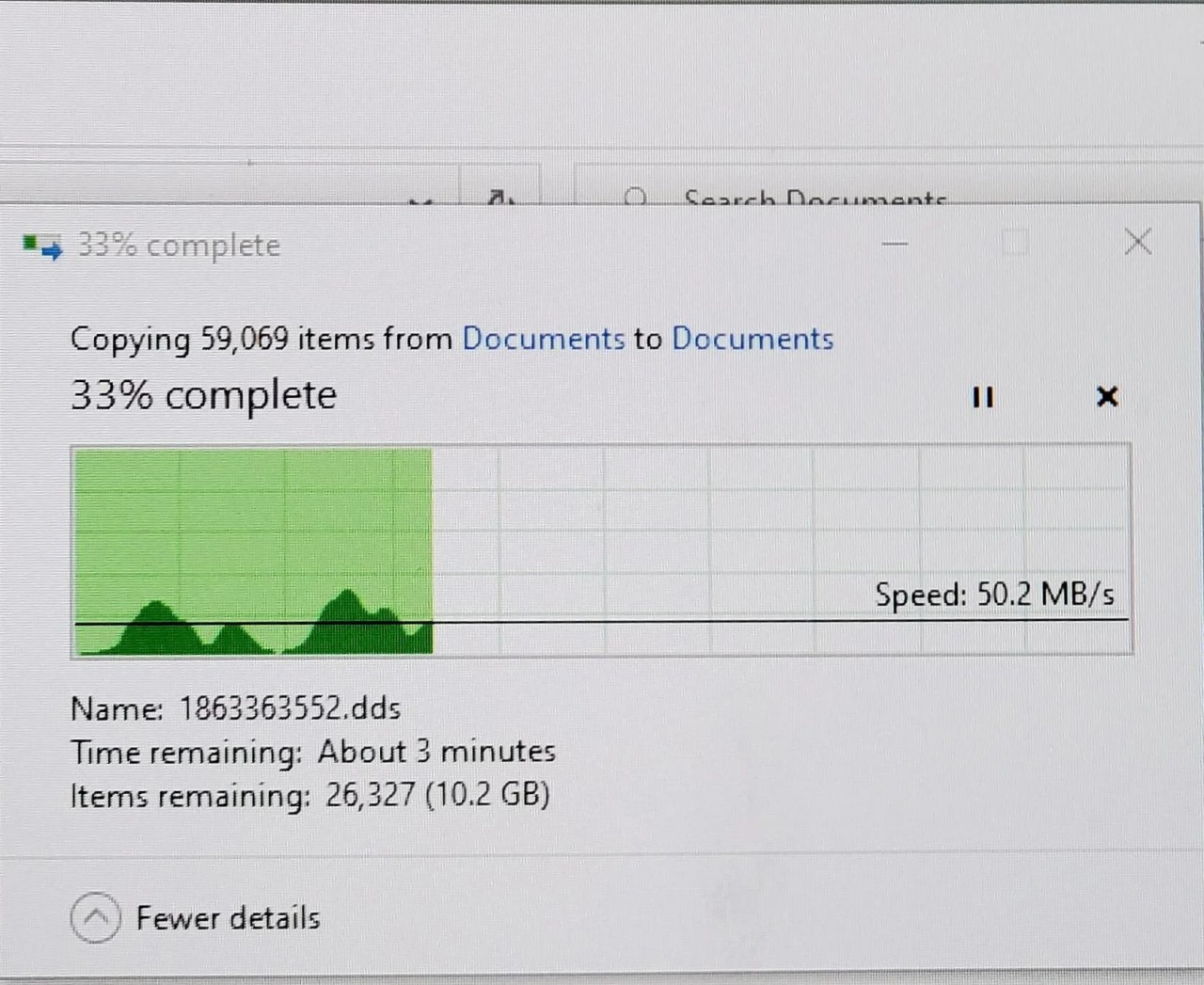Click the disabled maximize button of dialog
The width and height of the screenshot is (1204, 985).
[x=1016, y=244]
